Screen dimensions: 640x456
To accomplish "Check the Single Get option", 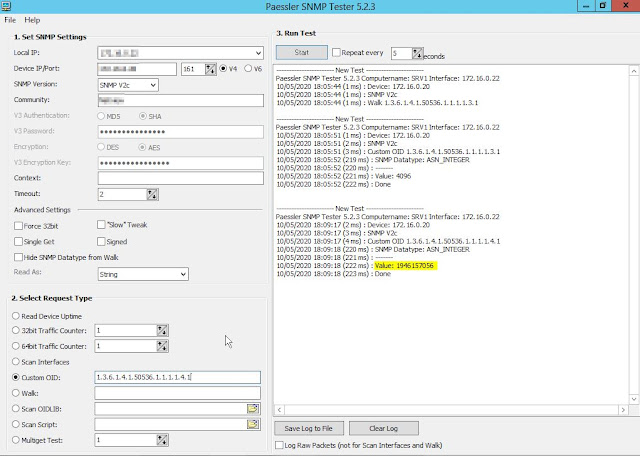I will point(18,242).
